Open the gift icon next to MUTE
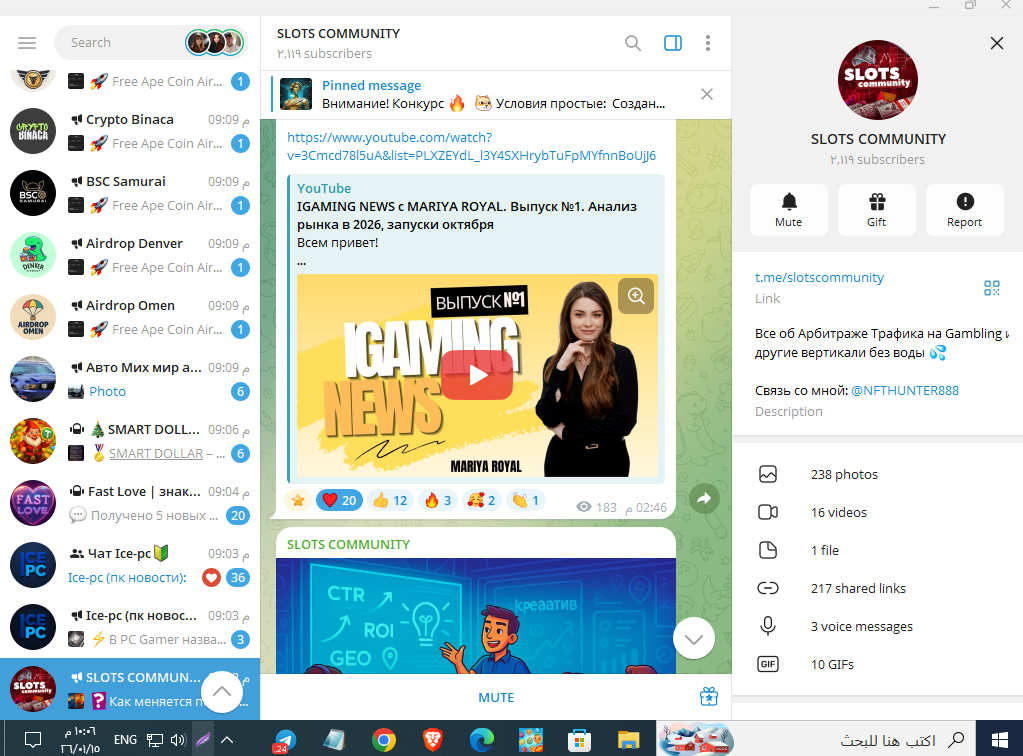The height and width of the screenshot is (756, 1023). point(709,697)
